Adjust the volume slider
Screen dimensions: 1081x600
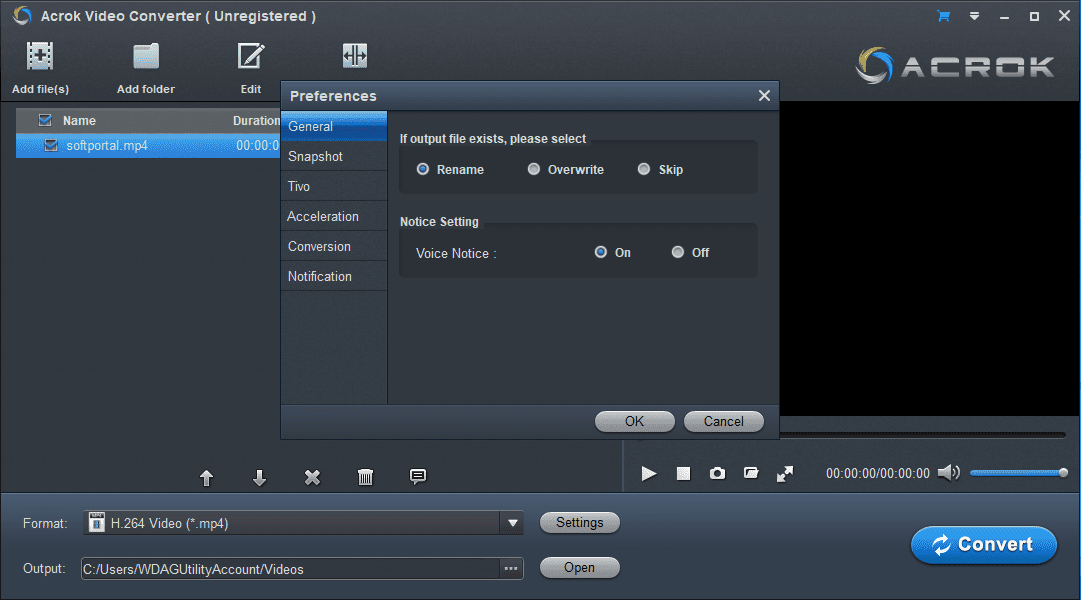[1019, 473]
